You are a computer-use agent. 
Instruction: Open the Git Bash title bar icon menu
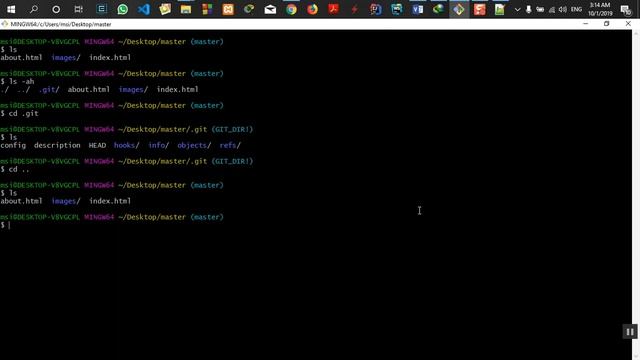[4, 24]
